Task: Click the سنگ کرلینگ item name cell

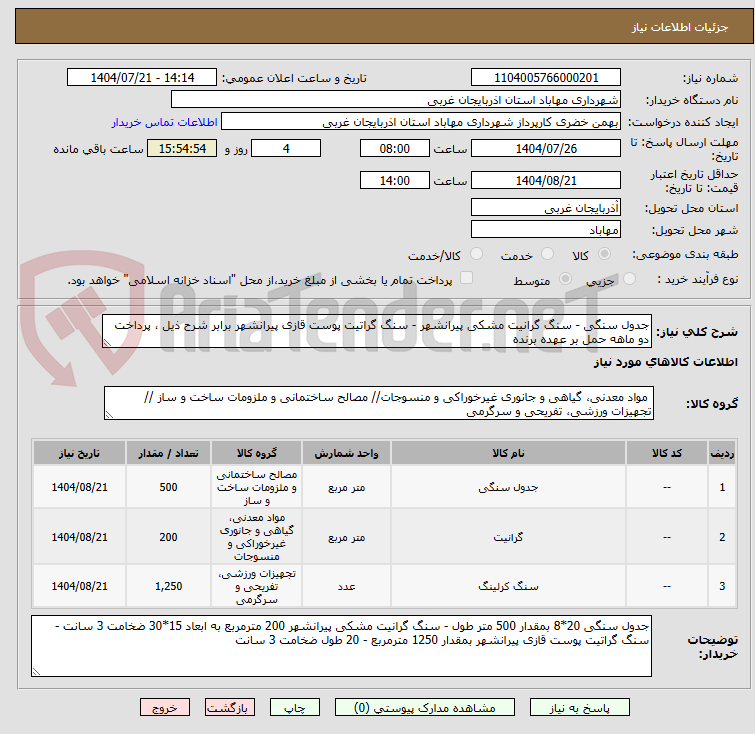Action: coord(508,586)
